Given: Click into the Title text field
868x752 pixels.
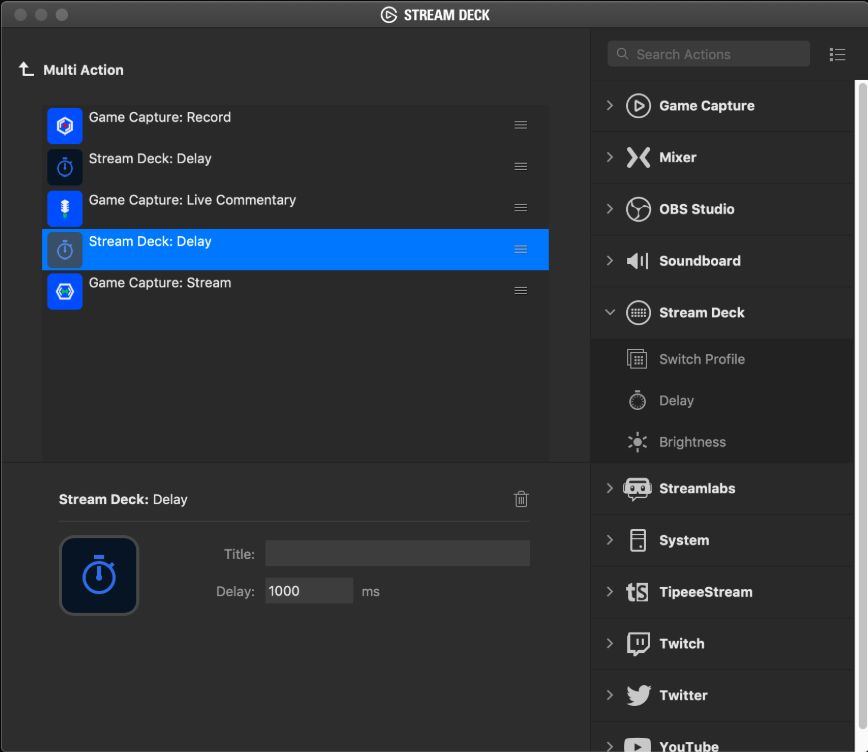Looking at the screenshot, I should [397, 553].
